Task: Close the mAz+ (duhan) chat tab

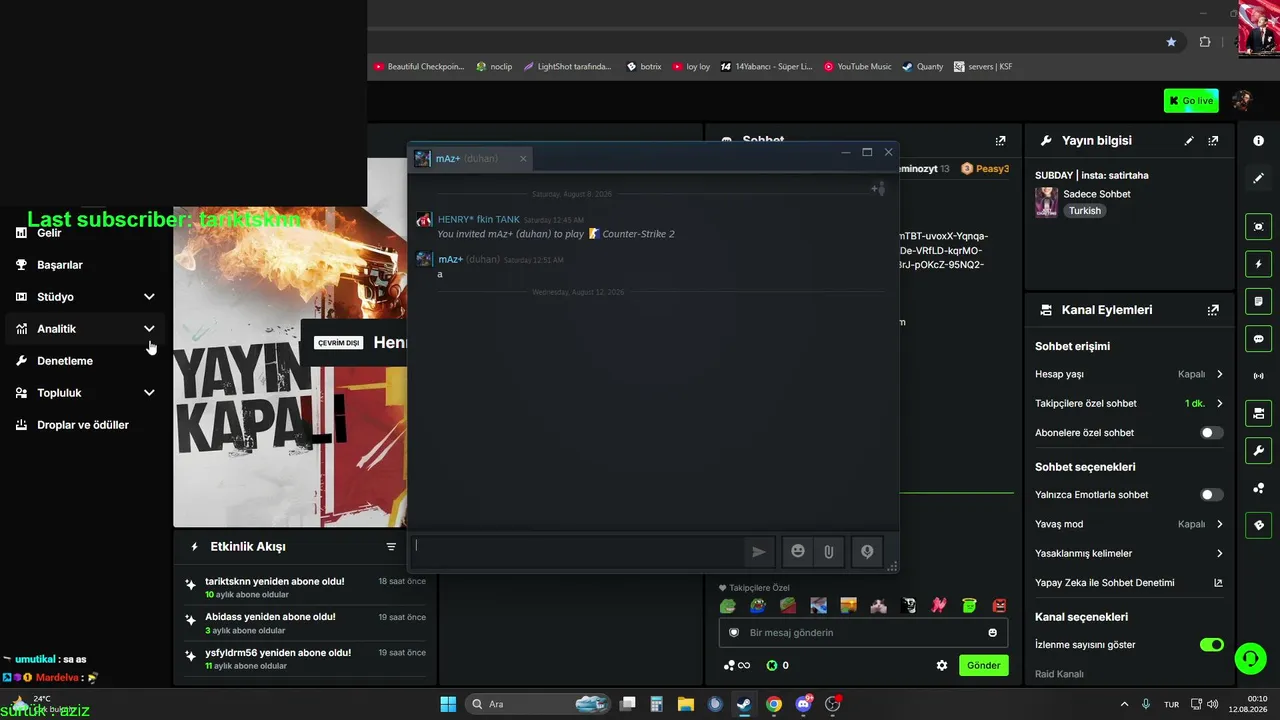Action: coord(523,158)
